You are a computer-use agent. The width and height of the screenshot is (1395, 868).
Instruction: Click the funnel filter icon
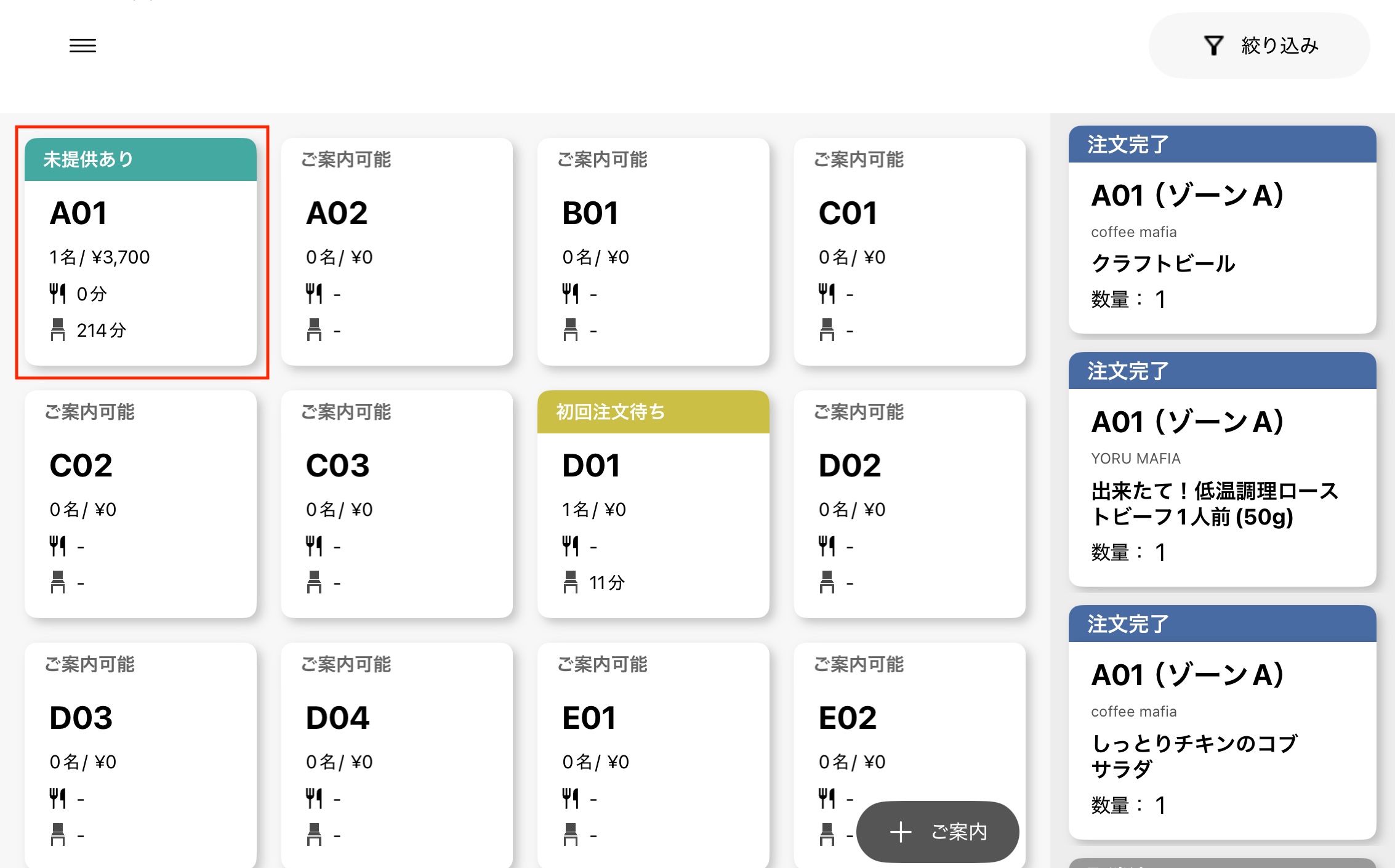tap(1213, 46)
